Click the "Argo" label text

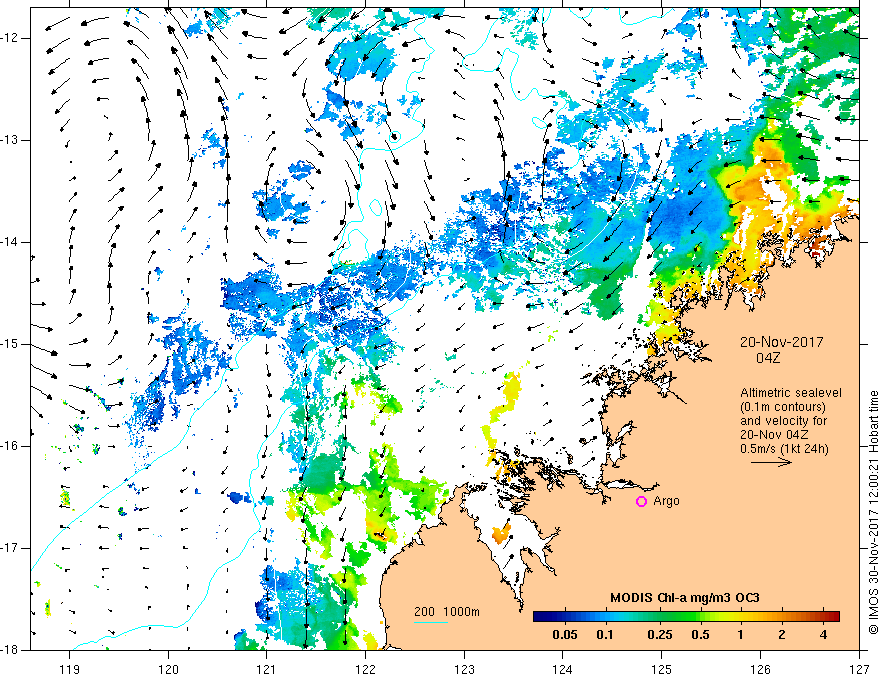click(x=666, y=501)
